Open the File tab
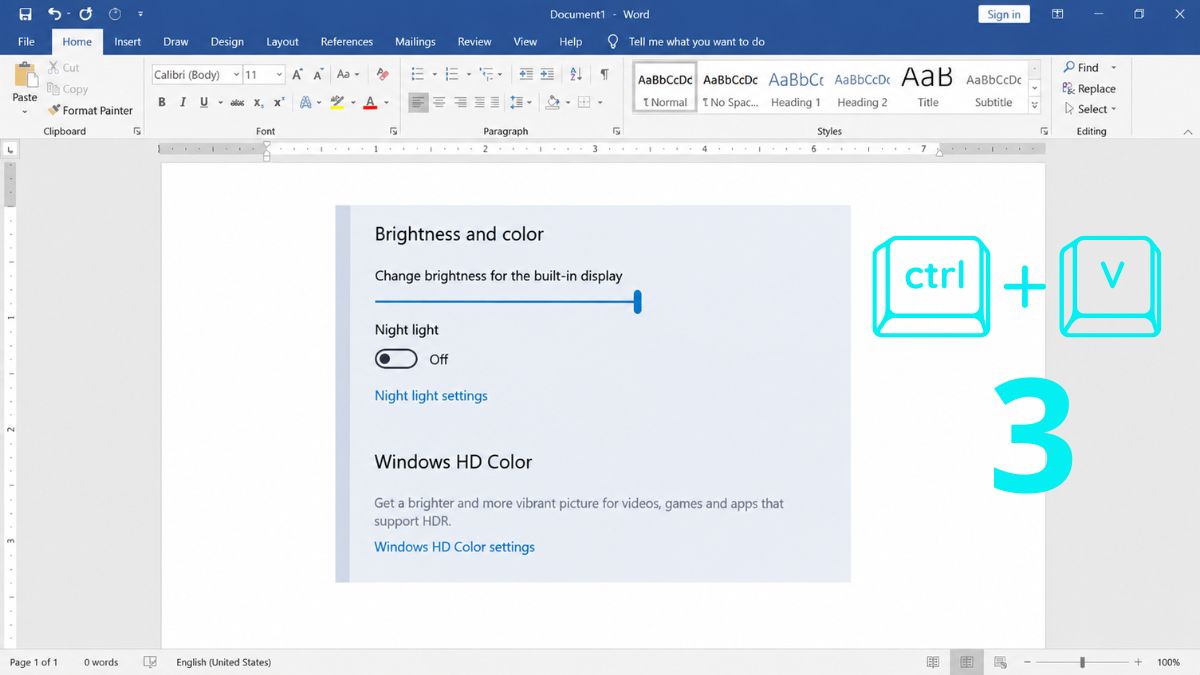Viewport: 1200px width, 675px height. (x=26, y=42)
